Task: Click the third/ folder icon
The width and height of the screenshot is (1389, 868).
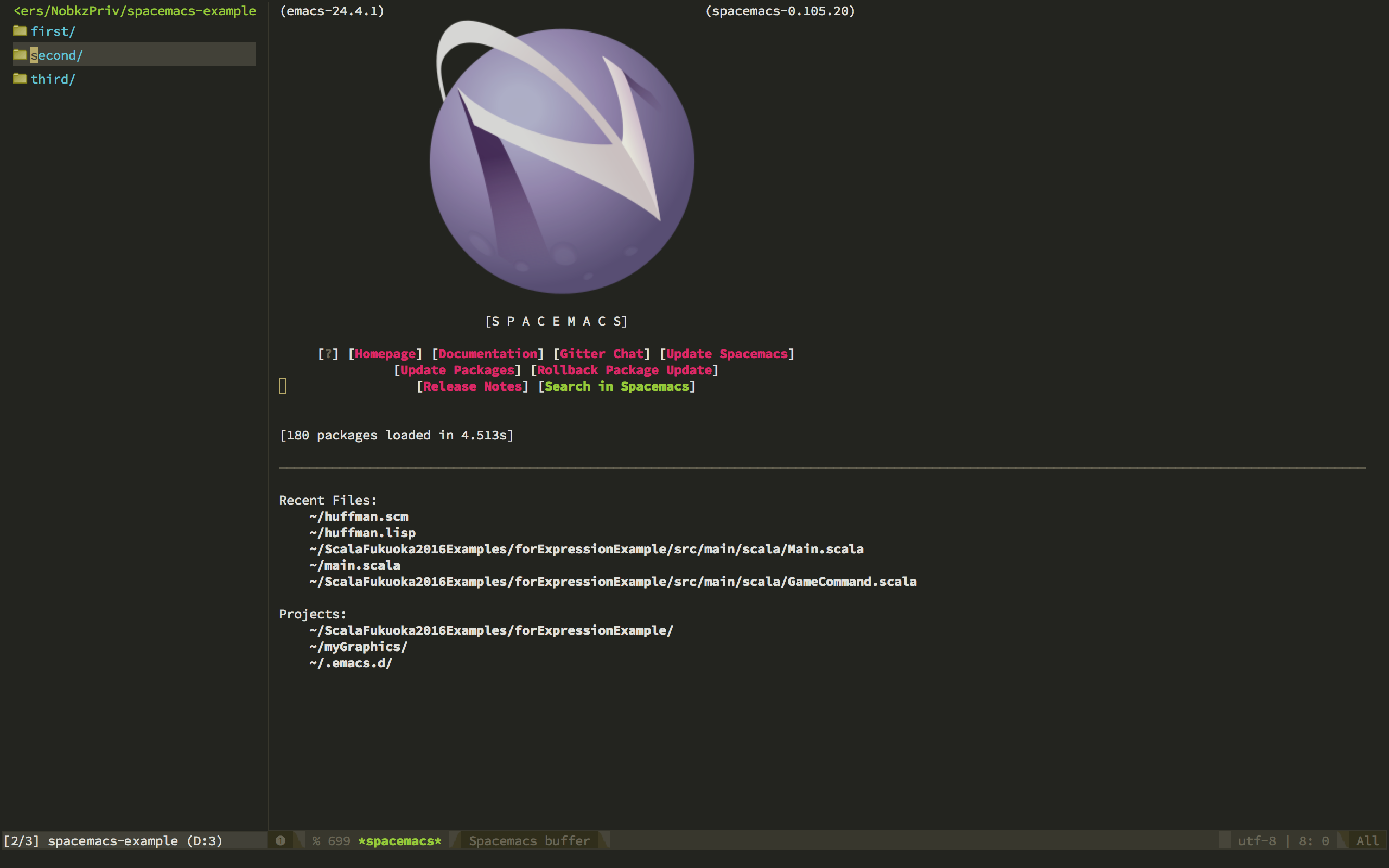Action: 20,78
